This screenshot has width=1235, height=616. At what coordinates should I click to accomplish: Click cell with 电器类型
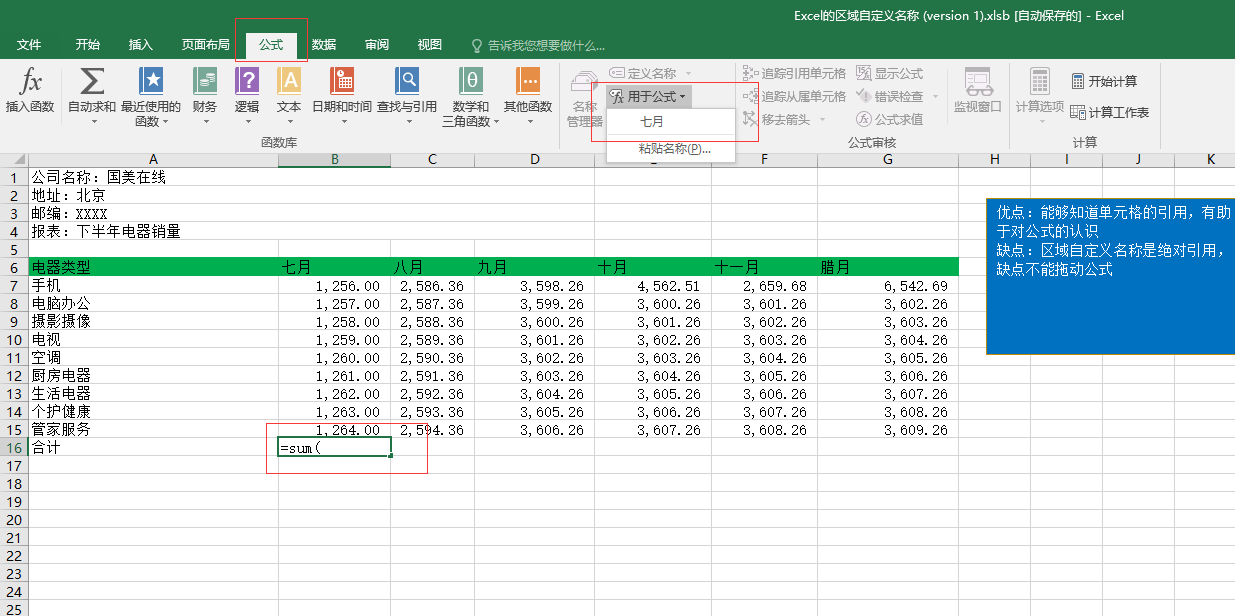(x=154, y=267)
